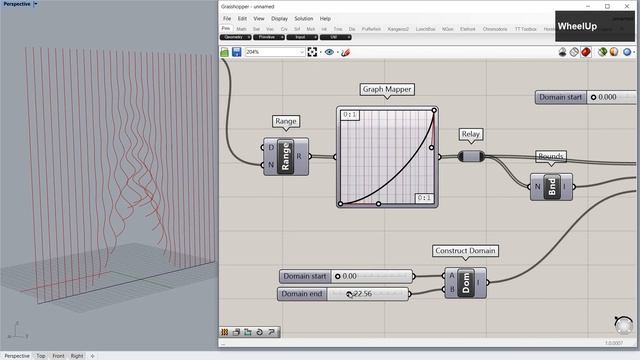Click the Zoom Extents icon
Image resolution: width=640 pixels, height=360 pixels.
312,52
